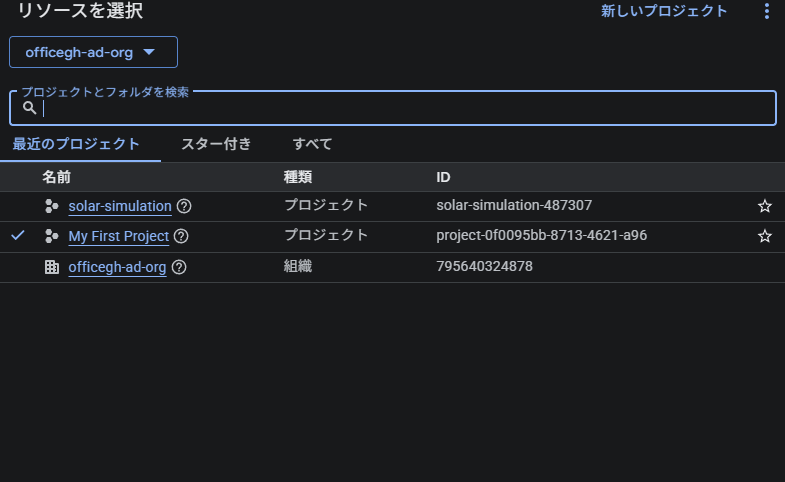Image resolution: width=785 pixels, height=482 pixels.
Task: Click the project icon for solar-simulation
Action: click(x=52, y=206)
